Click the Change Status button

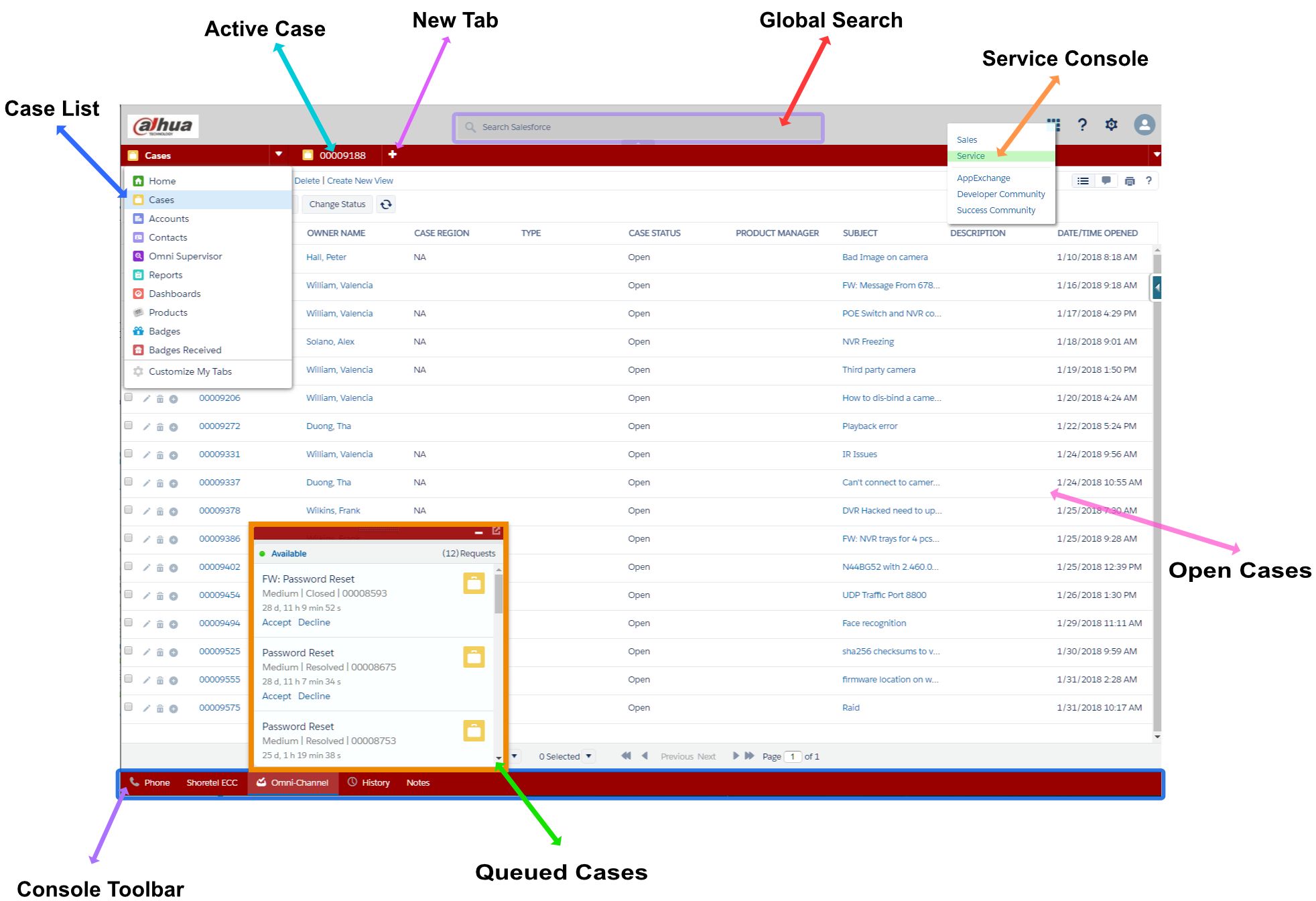[x=337, y=204]
